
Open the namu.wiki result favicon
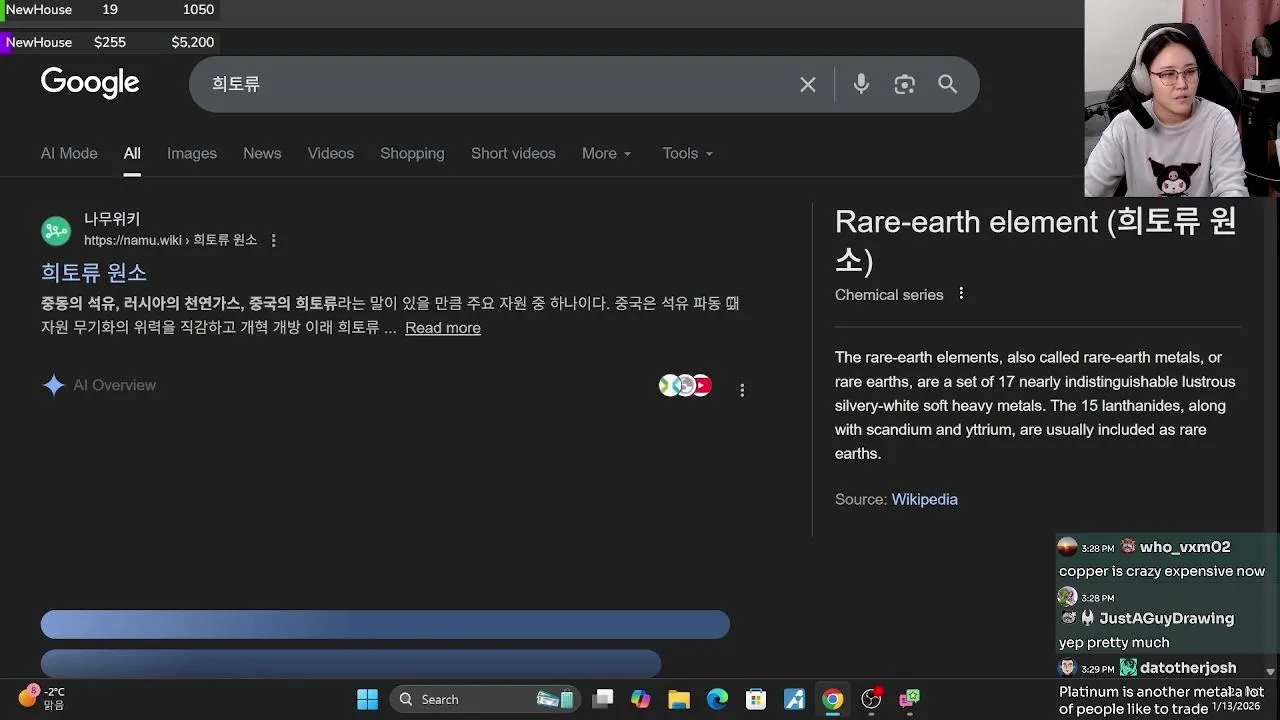click(56, 231)
